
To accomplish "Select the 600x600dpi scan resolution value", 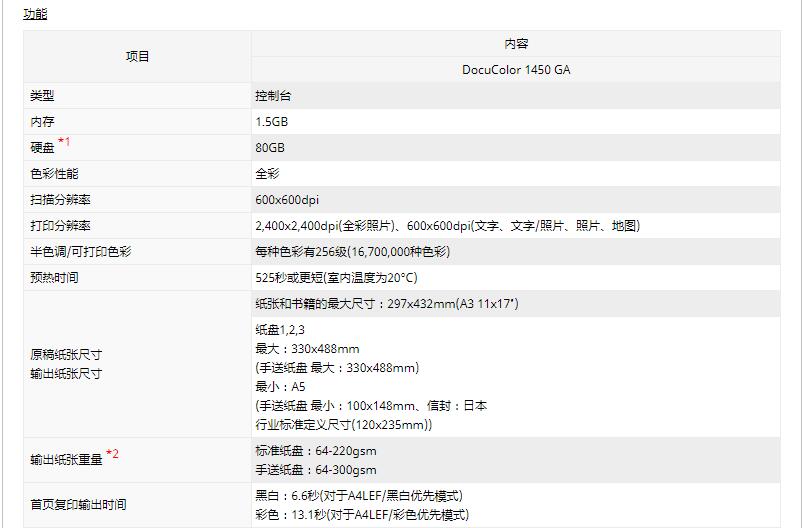I will pos(287,200).
